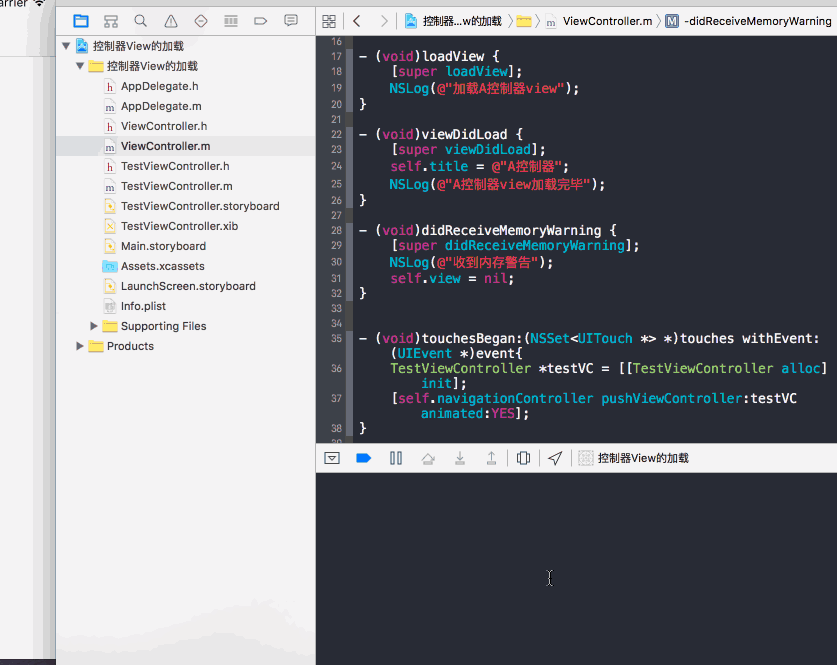The image size is (837, 665).
Task: Select AppDelegate.m in navigator
Action: (x=161, y=106)
